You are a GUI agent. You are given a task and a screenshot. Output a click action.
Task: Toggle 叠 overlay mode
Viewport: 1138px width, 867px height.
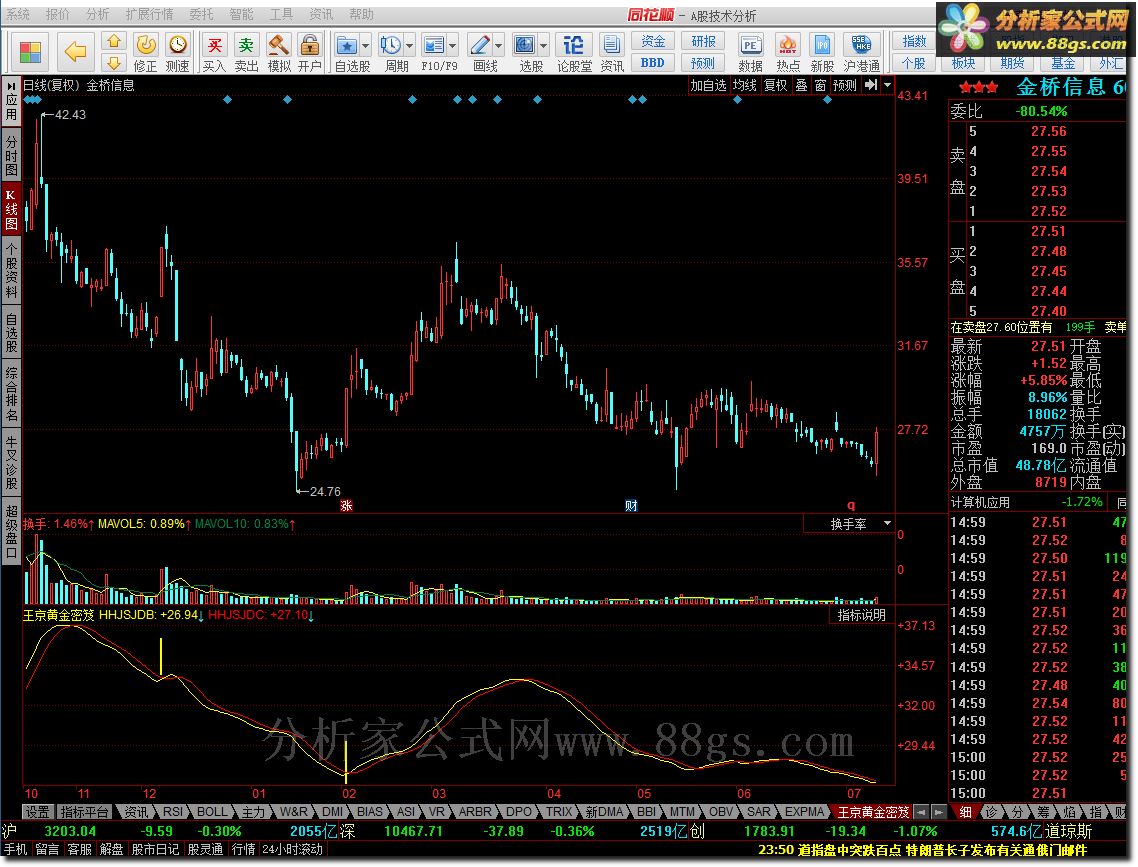pyautogui.click(x=801, y=86)
